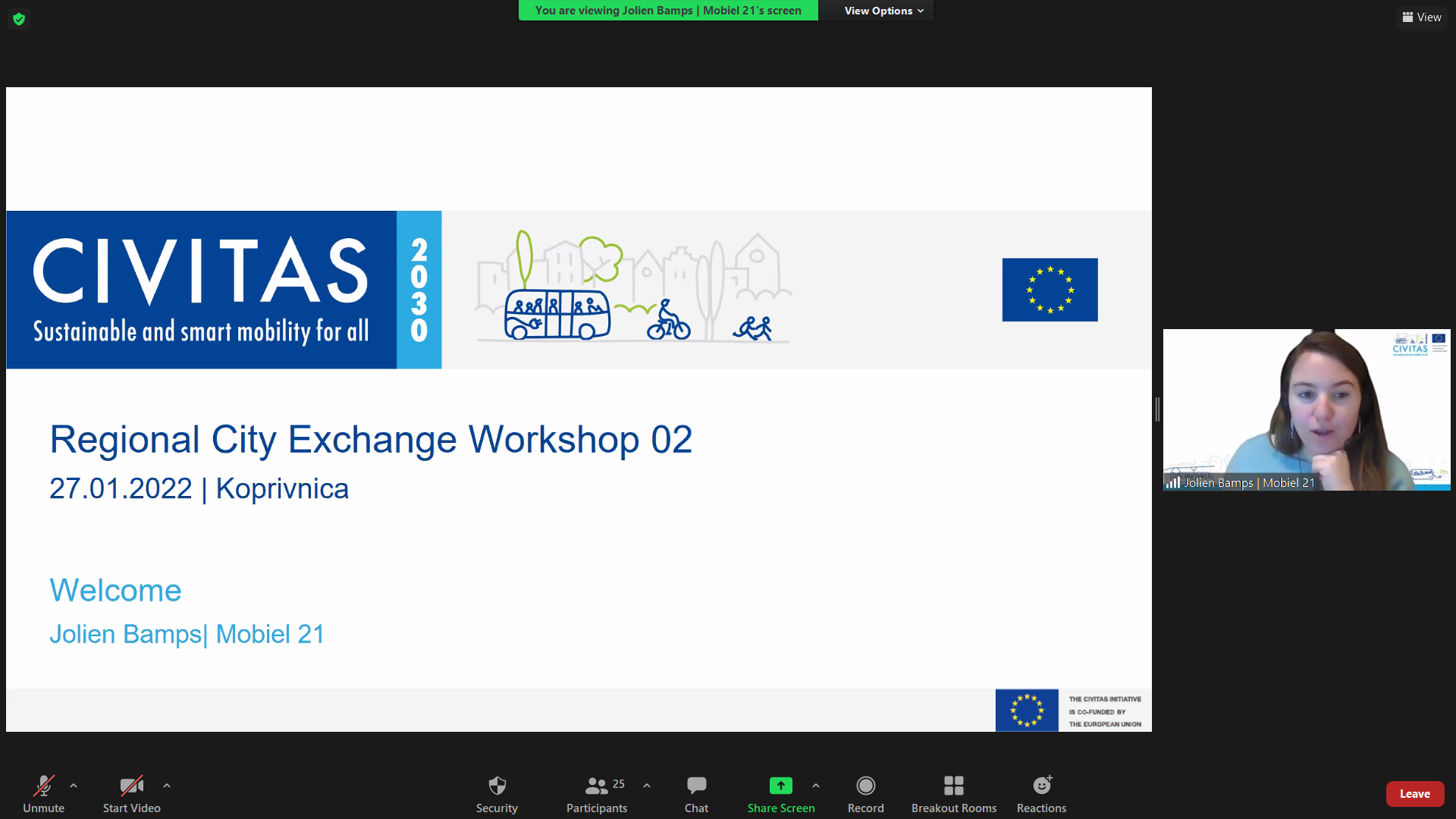Unmute the microphone
This screenshot has width=1456, height=819.
click(43, 786)
